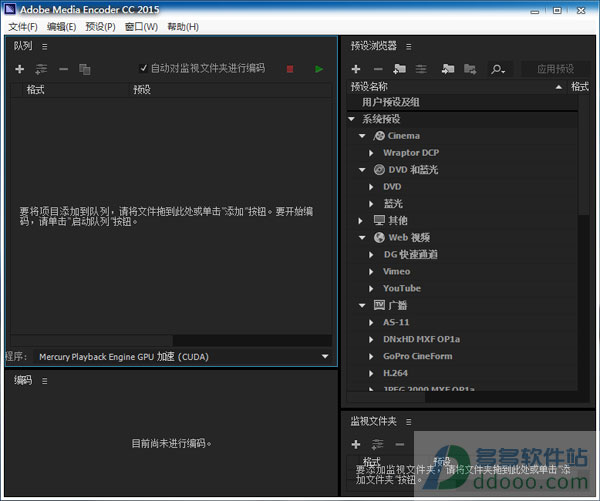Expand the DVD preset group
Image resolution: width=600 pixels, height=501 pixels.
pyautogui.click(x=371, y=187)
